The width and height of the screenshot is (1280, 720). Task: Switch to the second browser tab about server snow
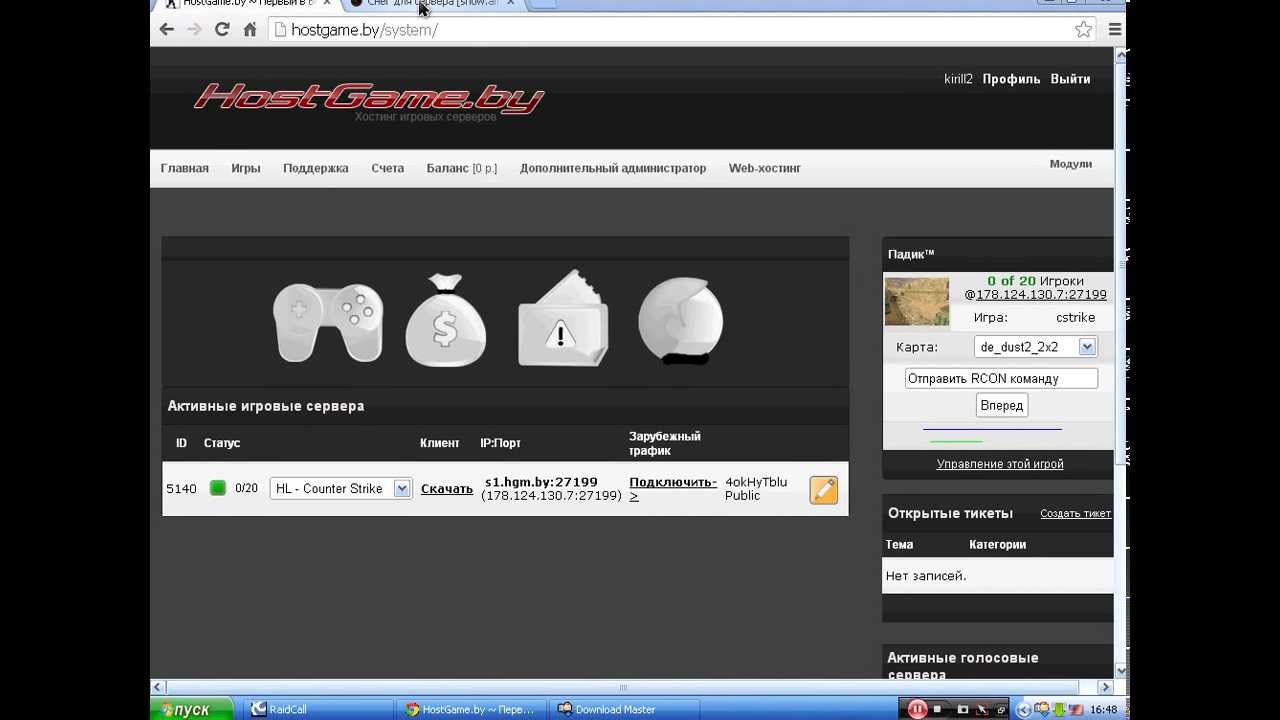point(432,4)
